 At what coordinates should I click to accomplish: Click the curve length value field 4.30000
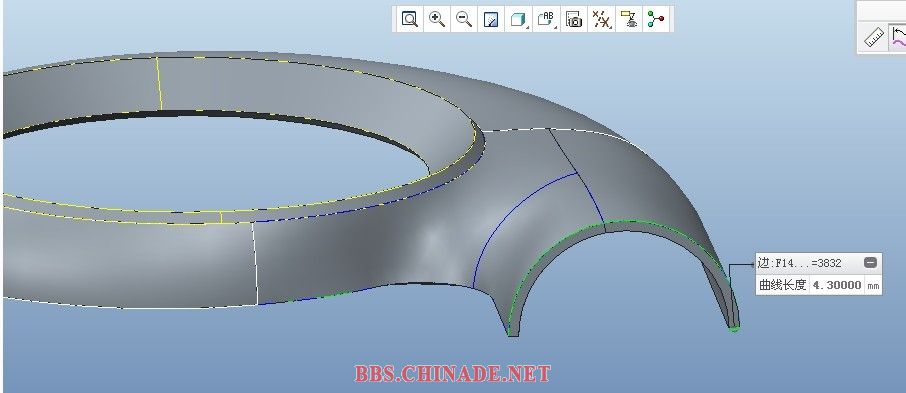point(837,285)
